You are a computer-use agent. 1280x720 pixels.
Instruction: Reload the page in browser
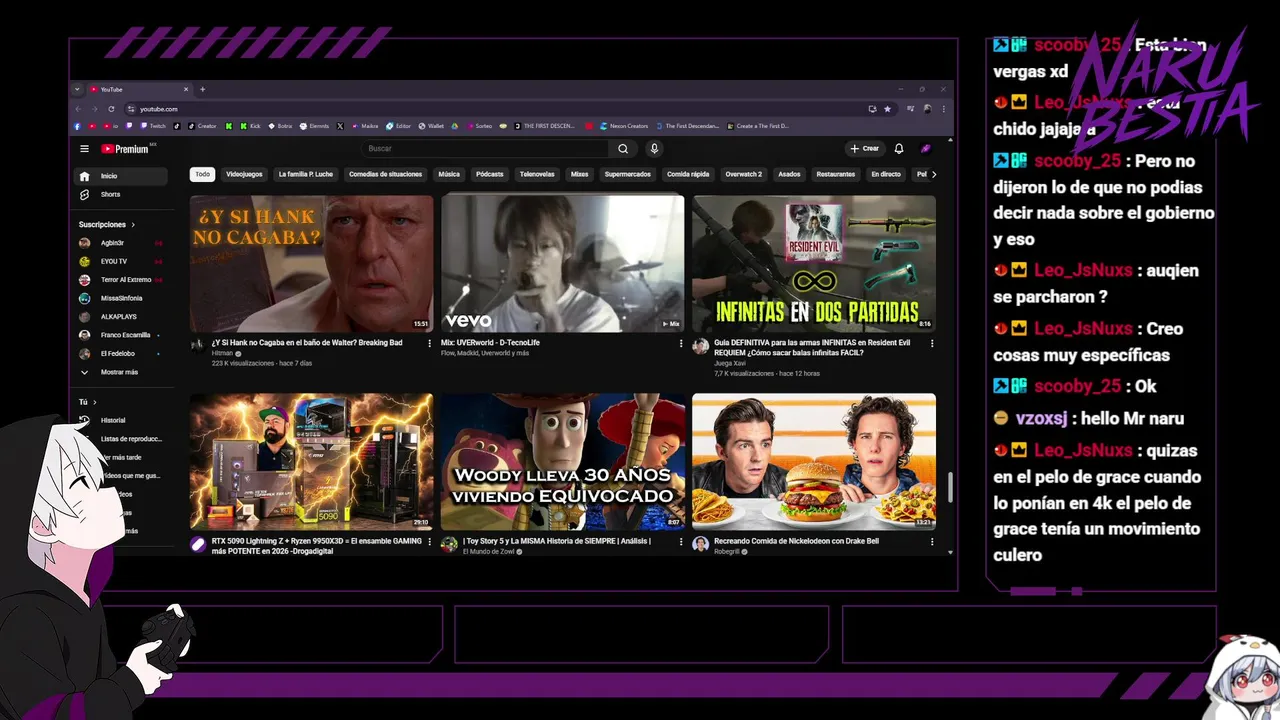click(x=111, y=109)
